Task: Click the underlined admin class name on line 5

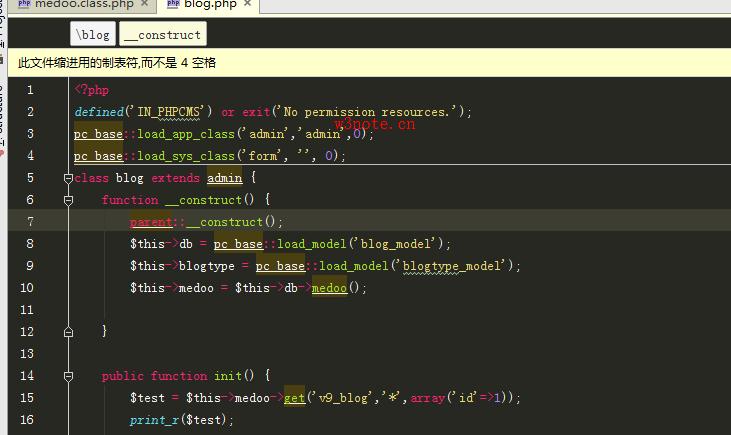Action: pyautogui.click(x=225, y=178)
